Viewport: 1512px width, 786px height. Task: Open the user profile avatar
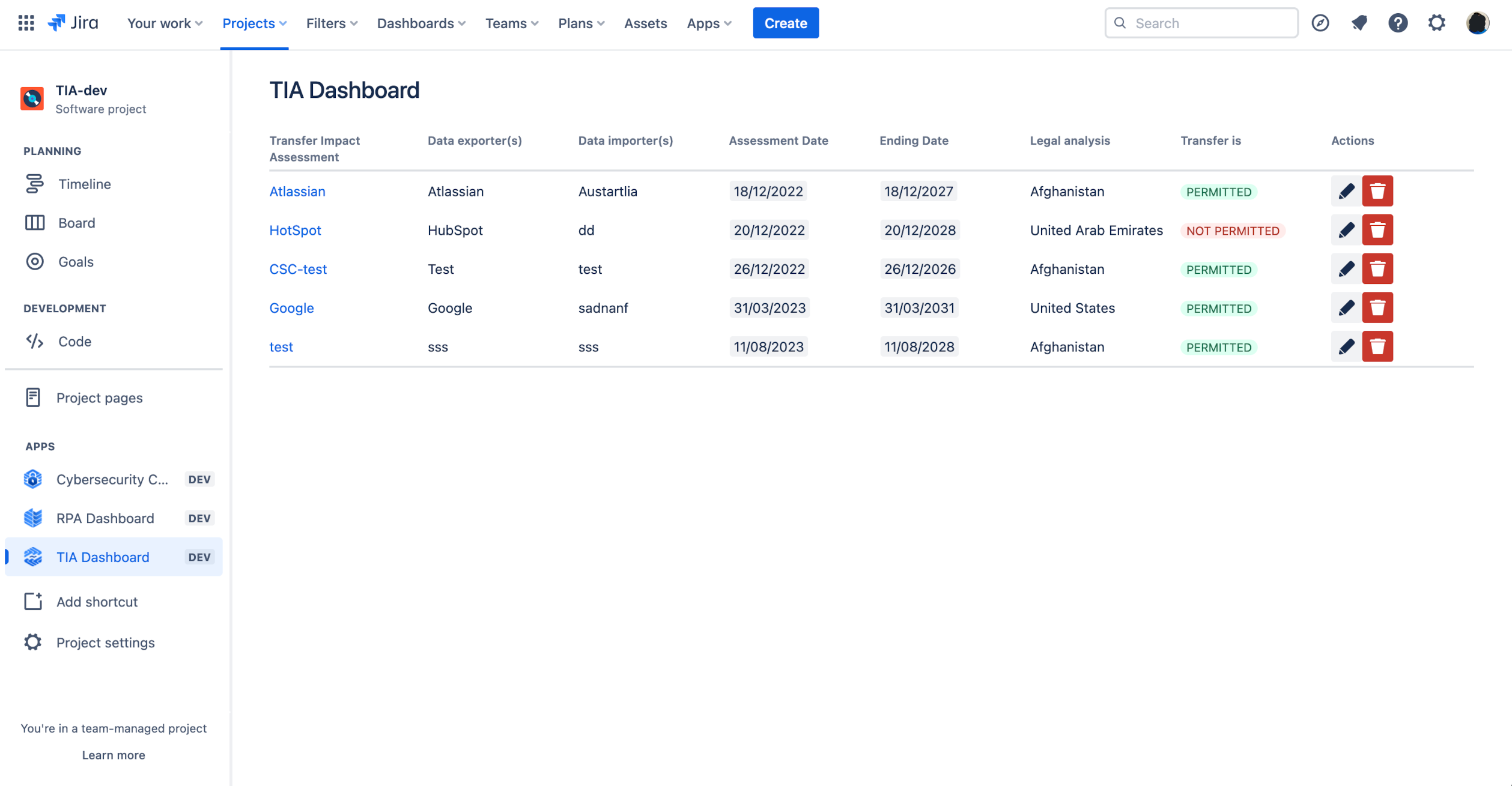click(x=1477, y=23)
